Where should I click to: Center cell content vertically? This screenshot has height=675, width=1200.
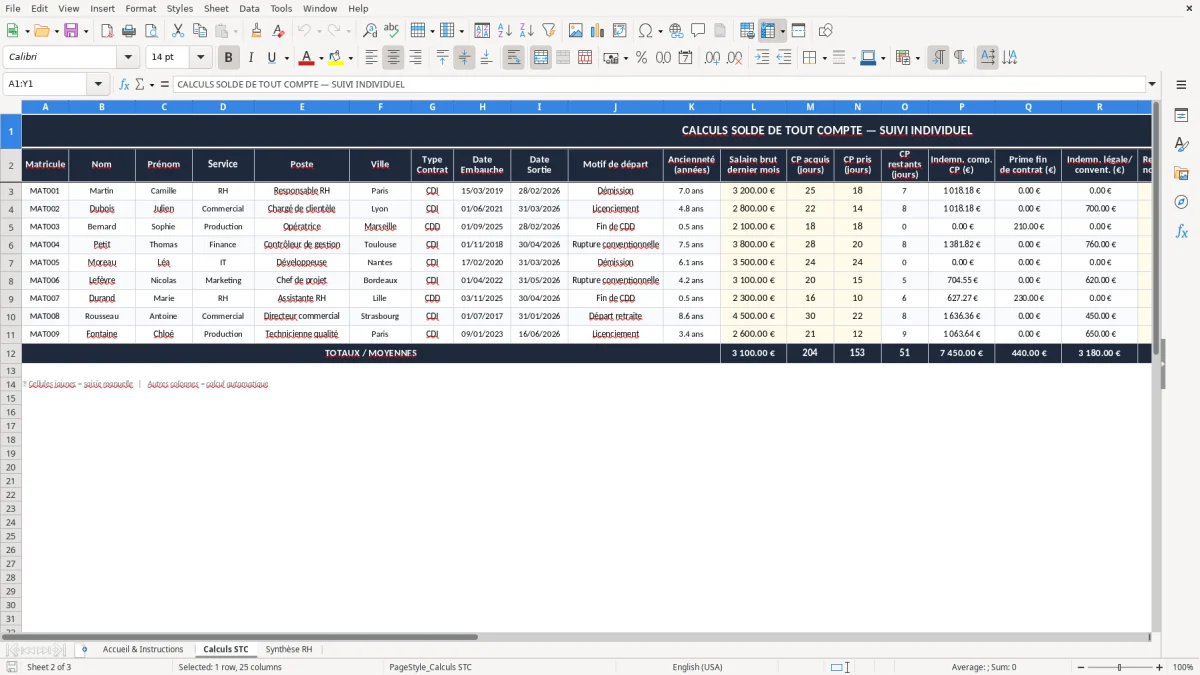464,58
